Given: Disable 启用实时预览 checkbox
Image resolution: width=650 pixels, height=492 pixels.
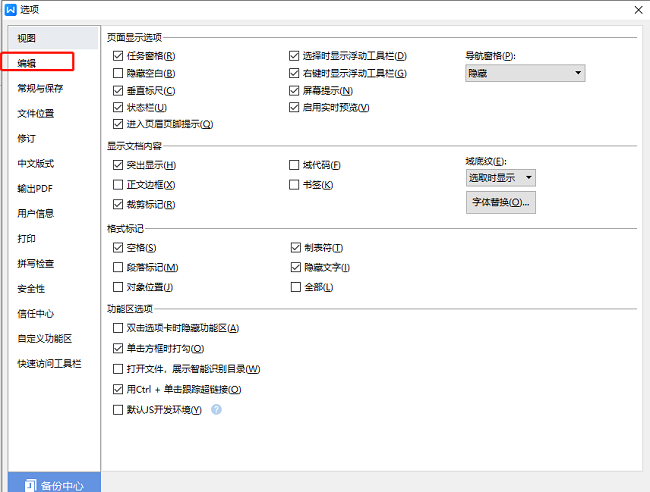Looking at the screenshot, I should pos(295,107).
